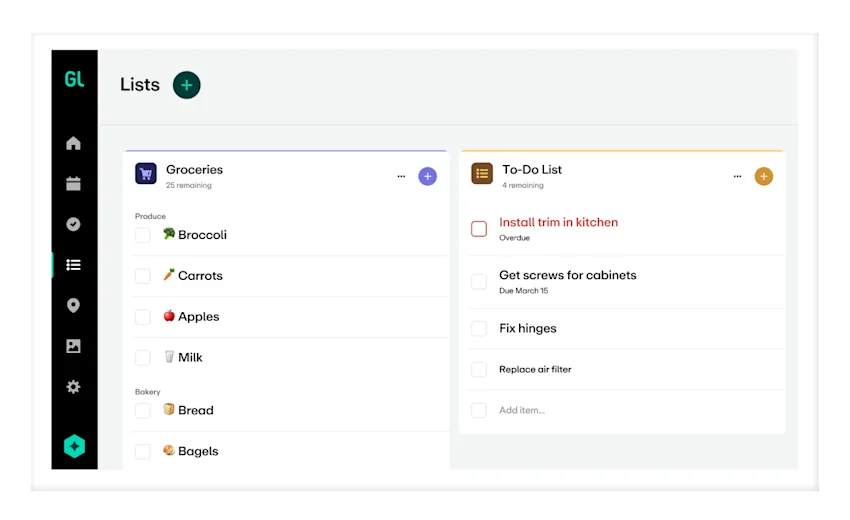Open the Location pin sidebar icon
Screen dimensions: 850x520
point(73,305)
